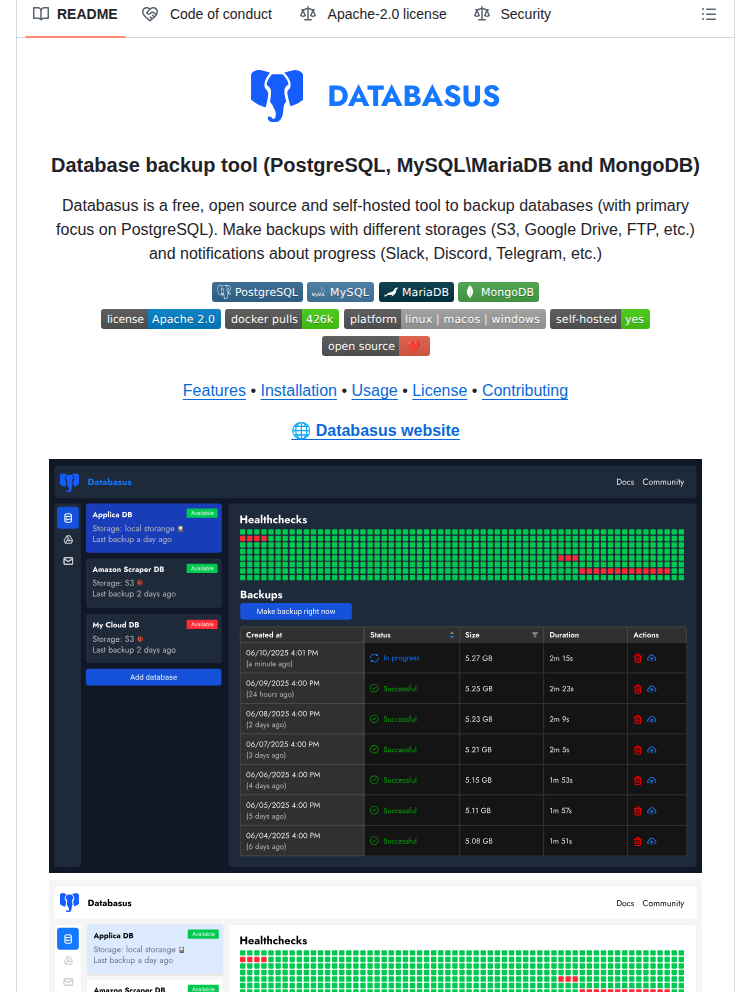This screenshot has width=751, height=992.
Task: Click the MariaDB badge
Action: (416, 292)
